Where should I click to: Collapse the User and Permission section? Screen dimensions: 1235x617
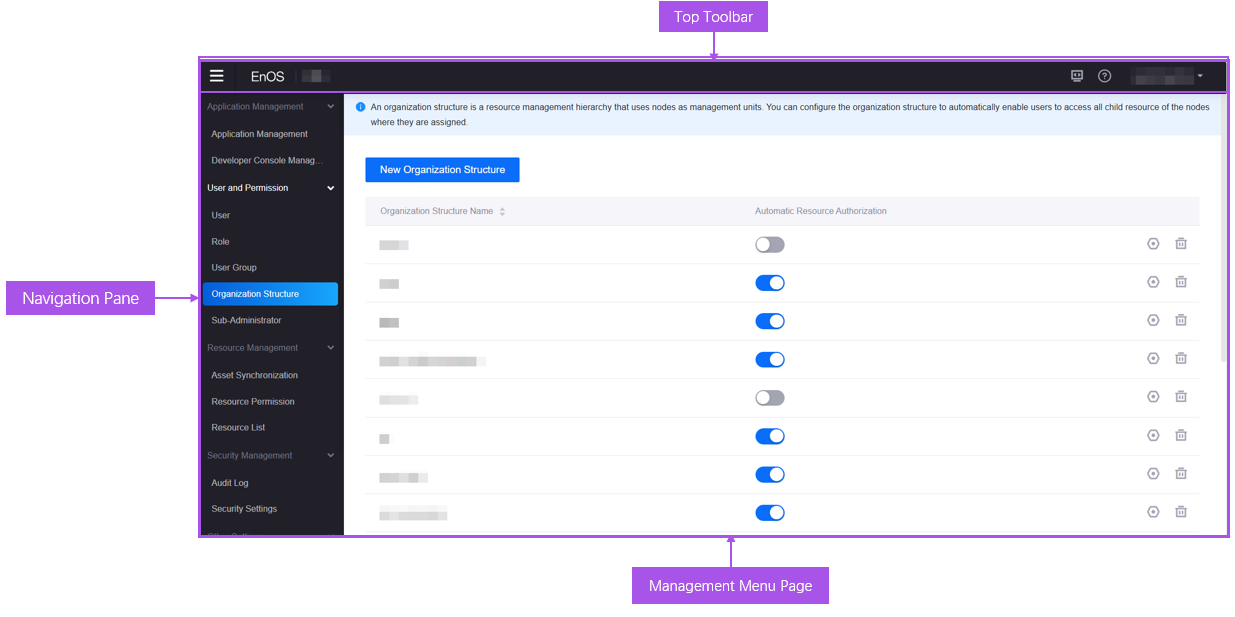(x=331, y=188)
